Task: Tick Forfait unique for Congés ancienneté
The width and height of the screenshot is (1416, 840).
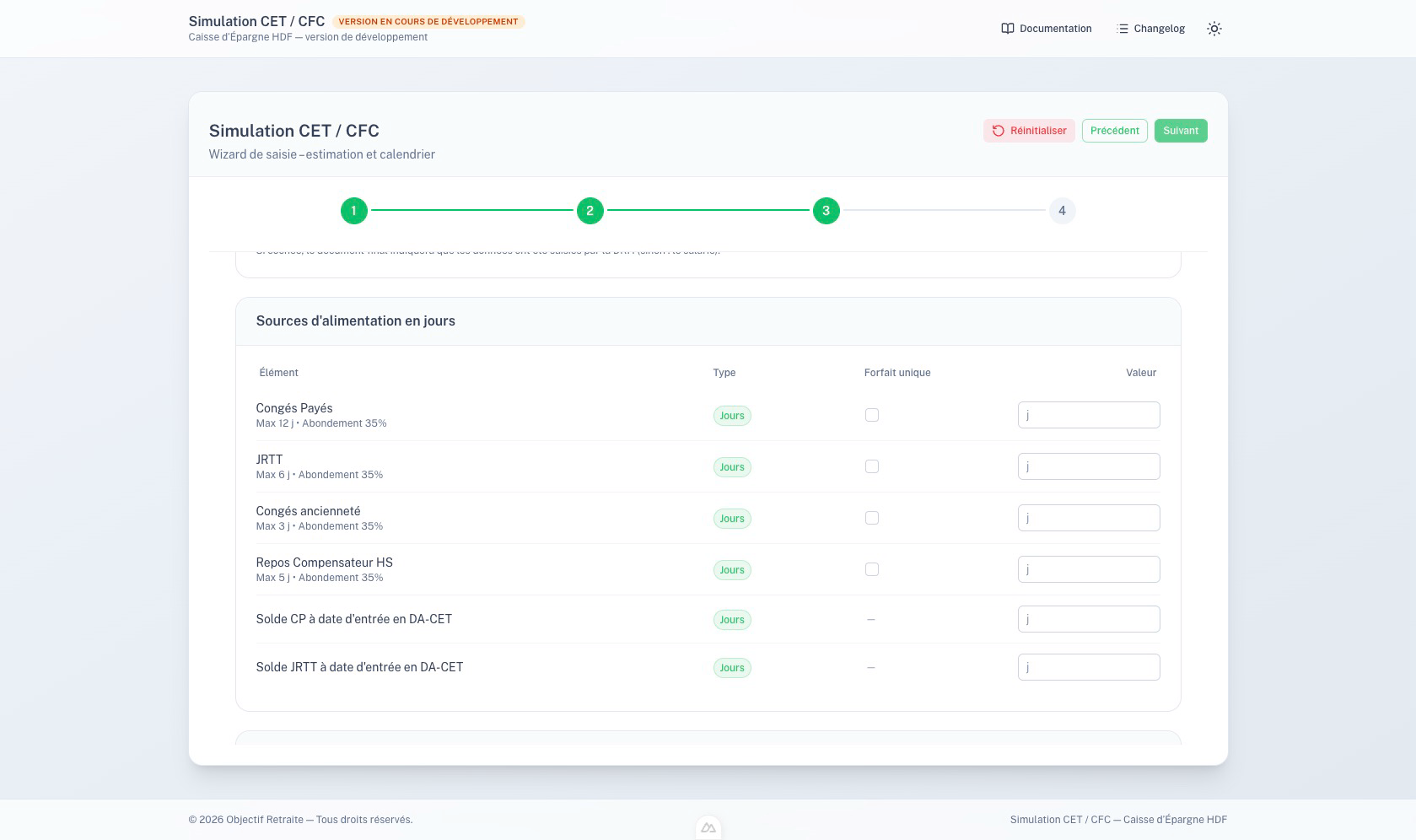Action: point(872,518)
